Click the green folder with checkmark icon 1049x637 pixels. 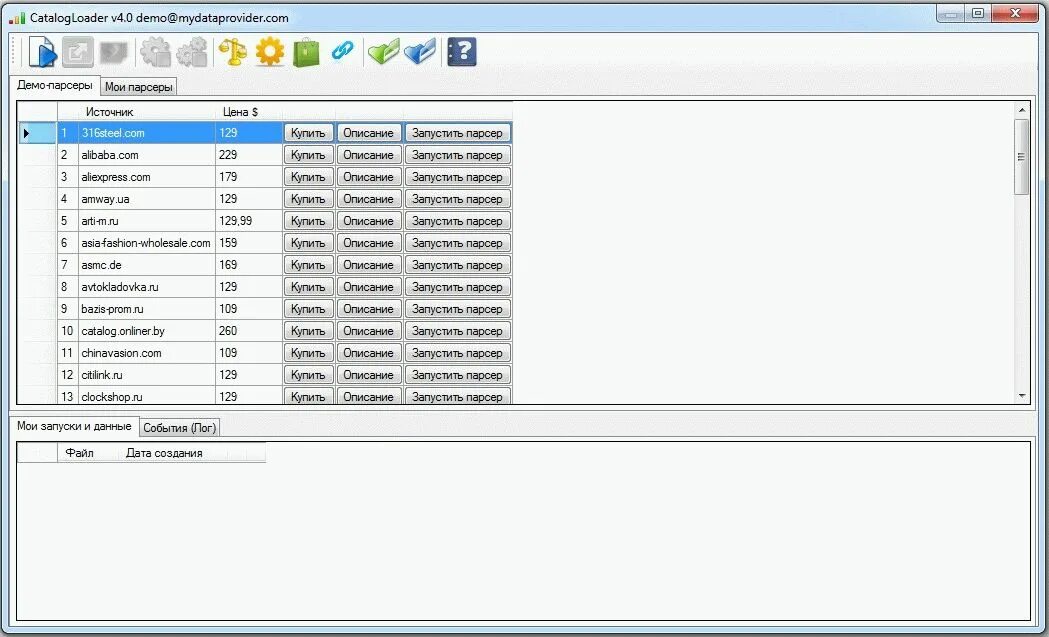pos(383,52)
